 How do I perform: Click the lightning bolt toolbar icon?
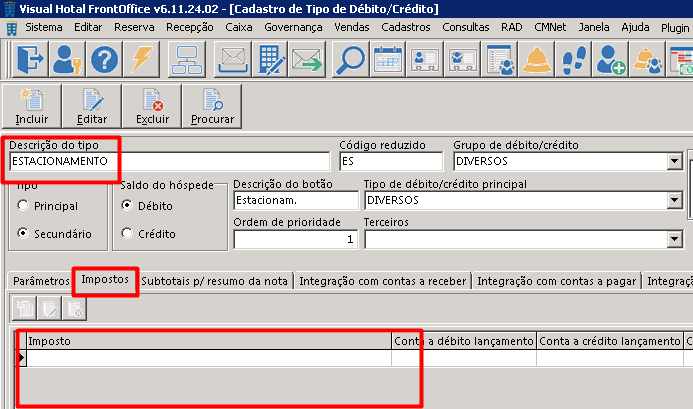tap(141, 59)
